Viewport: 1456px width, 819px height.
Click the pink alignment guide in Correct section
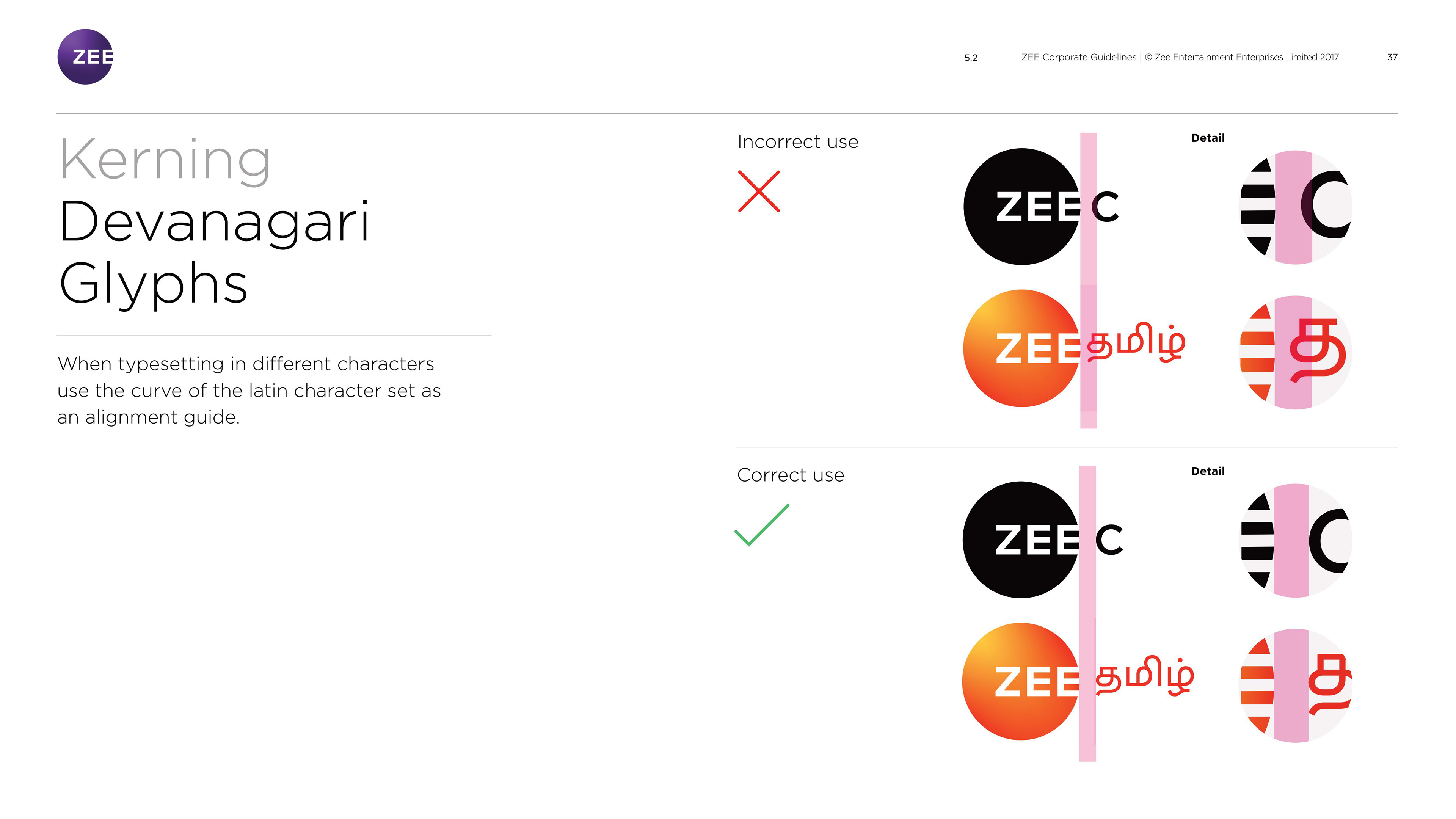coord(1087,613)
